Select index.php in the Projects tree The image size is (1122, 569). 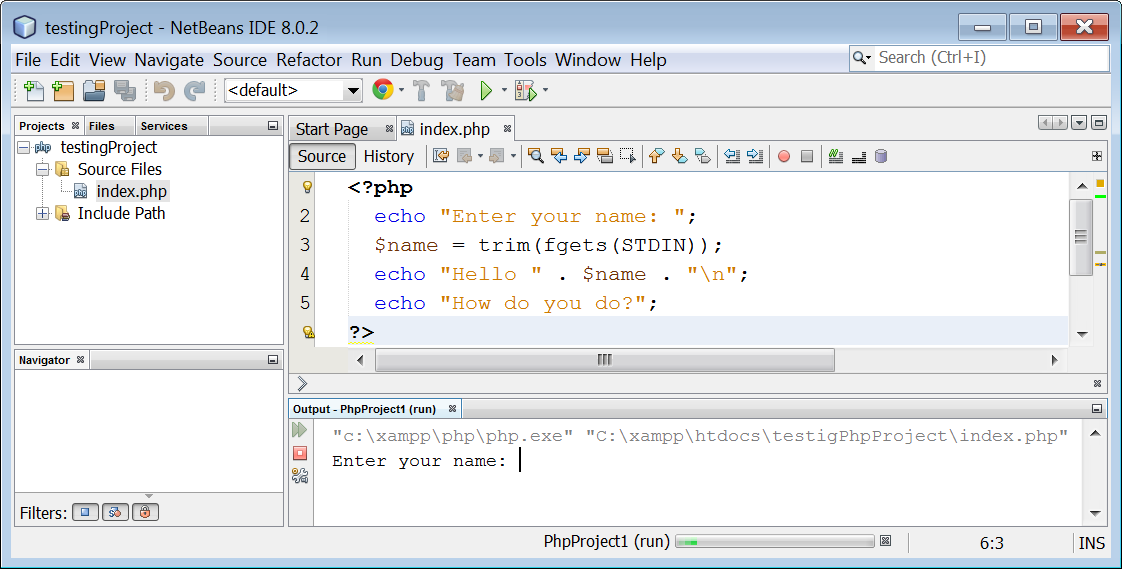coord(132,191)
